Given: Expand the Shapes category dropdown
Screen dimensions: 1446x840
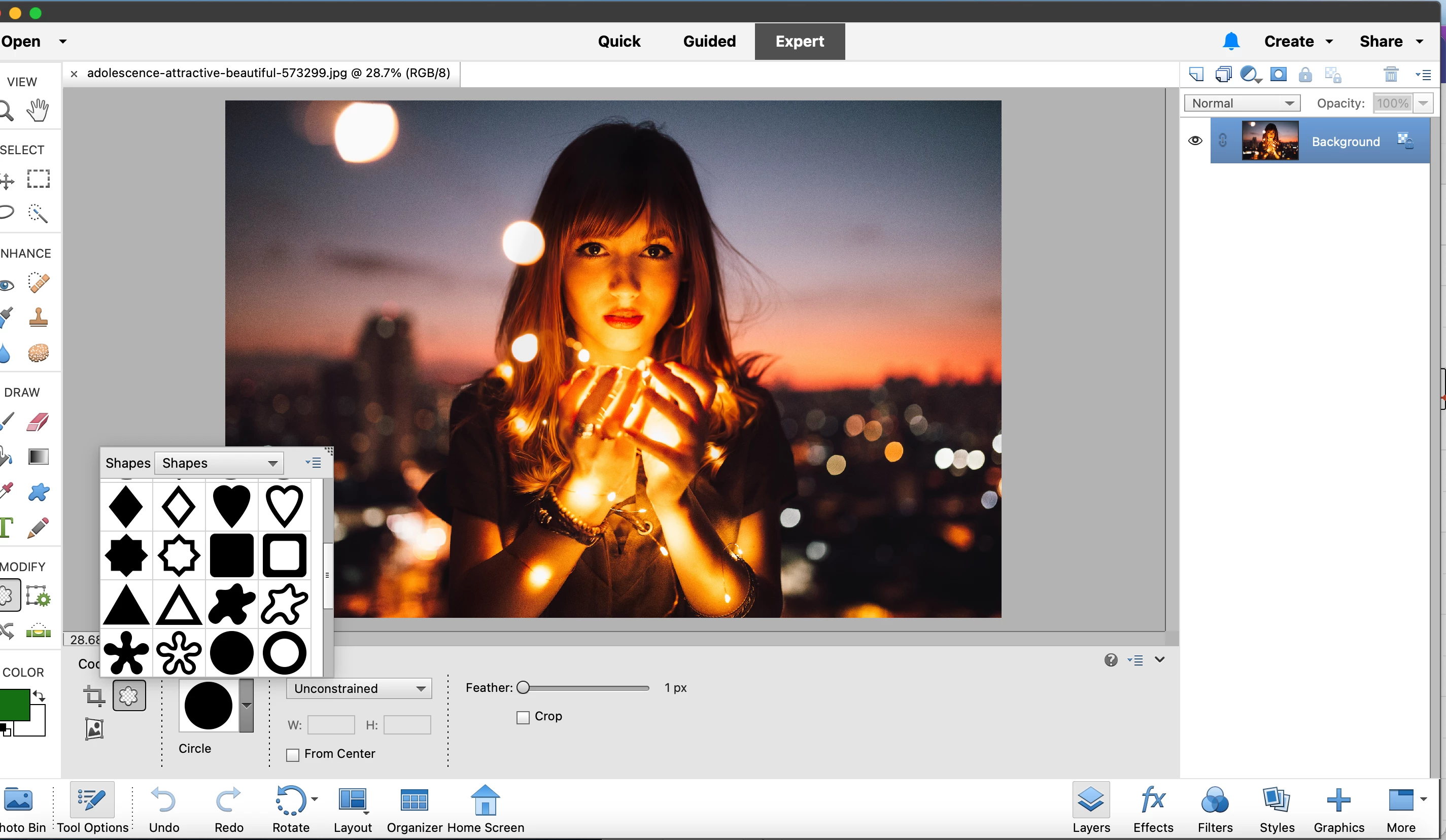Looking at the screenshot, I should coord(220,463).
